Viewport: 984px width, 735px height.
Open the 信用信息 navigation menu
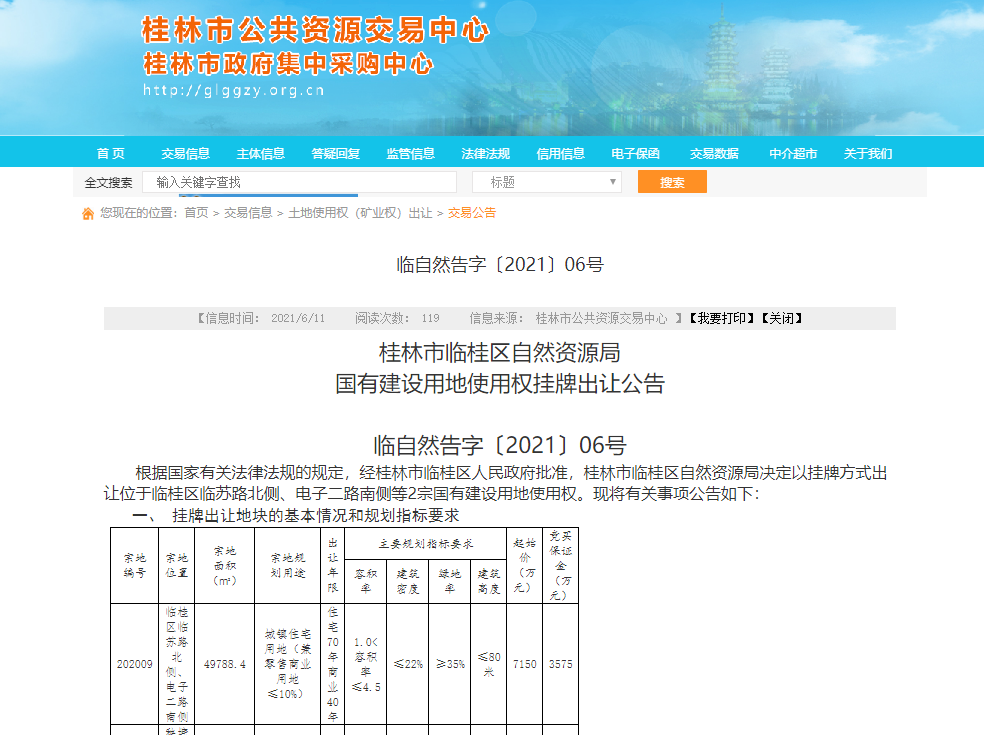coord(560,152)
